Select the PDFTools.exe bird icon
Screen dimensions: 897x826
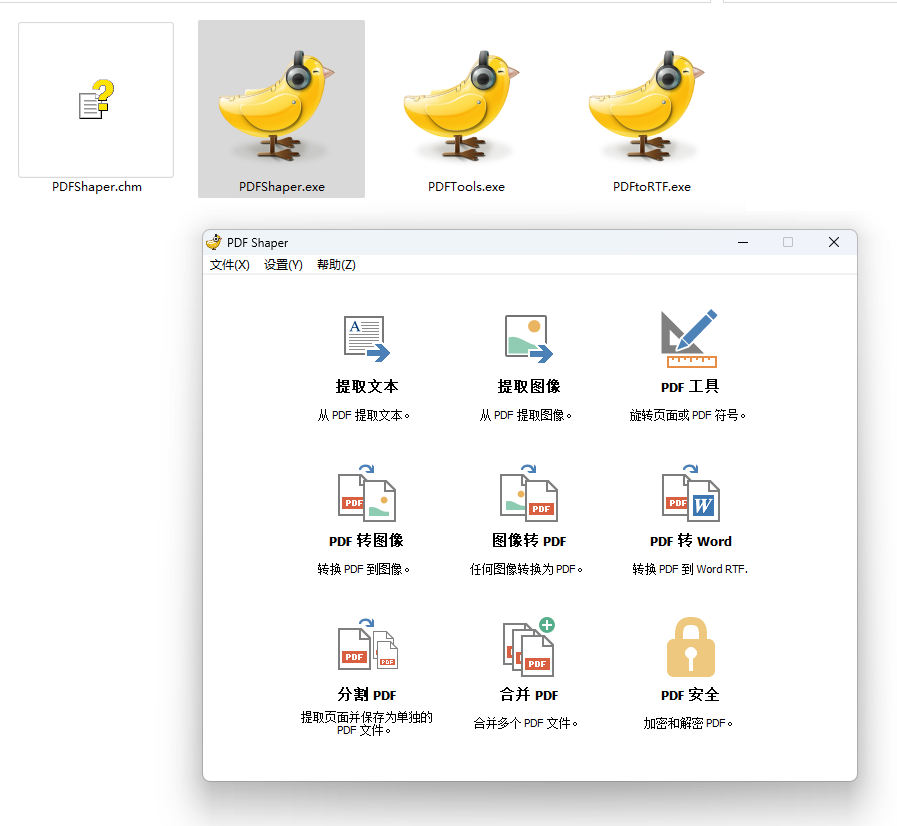tap(462, 104)
